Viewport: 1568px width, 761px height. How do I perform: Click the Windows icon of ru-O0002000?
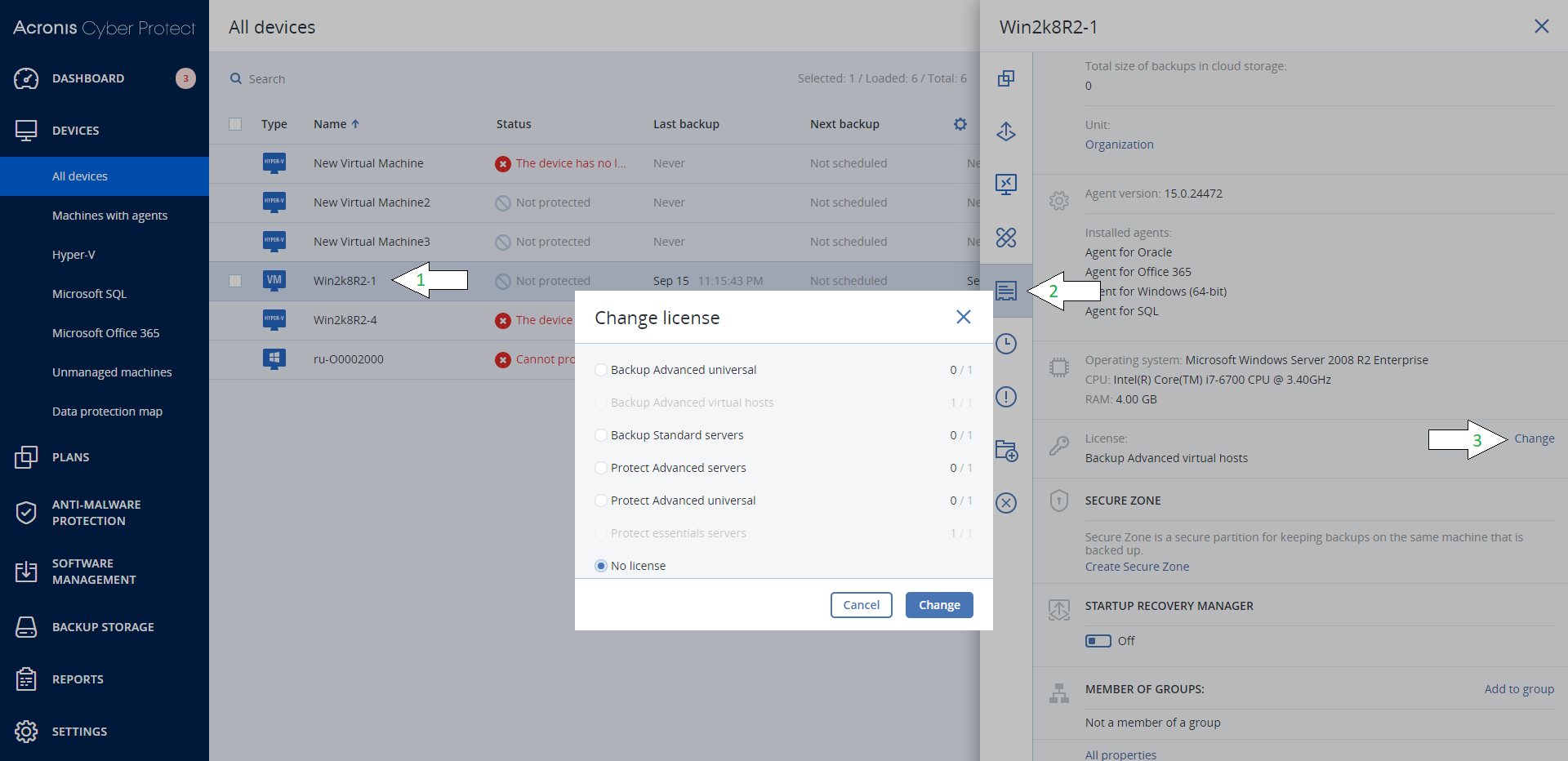(x=274, y=358)
